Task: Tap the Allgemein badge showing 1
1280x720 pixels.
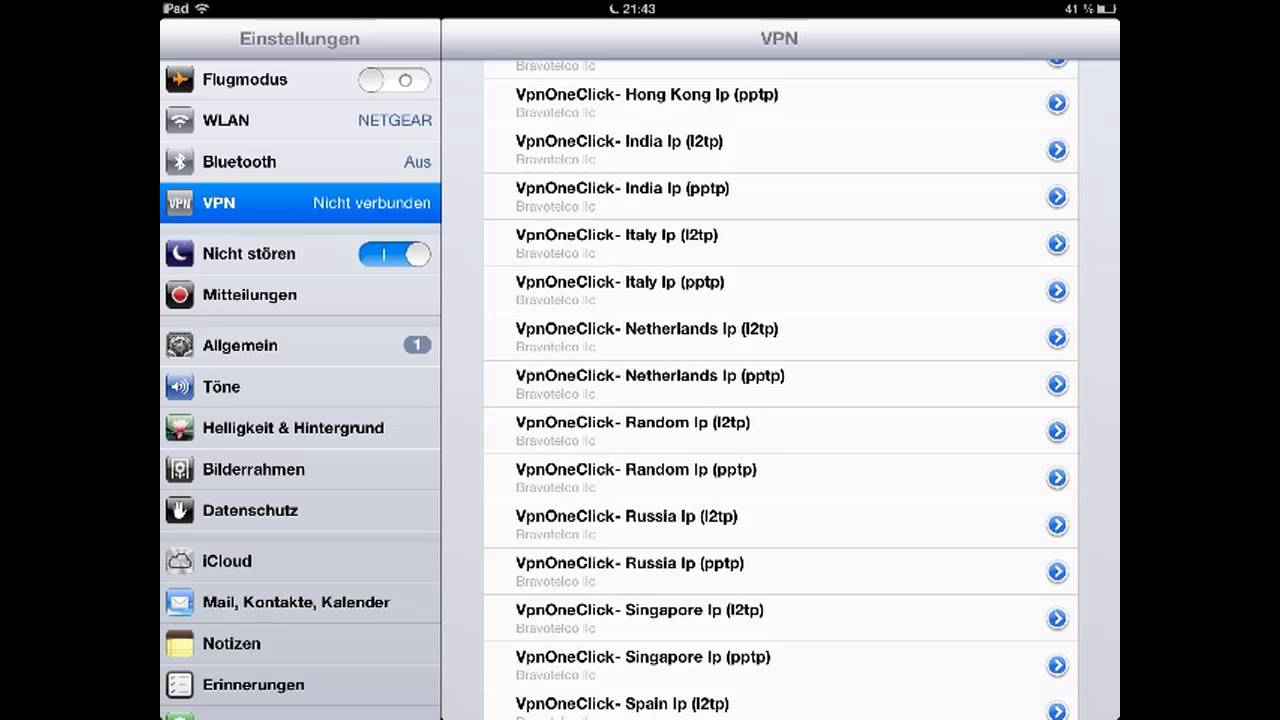Action: [x=417, y=345]
